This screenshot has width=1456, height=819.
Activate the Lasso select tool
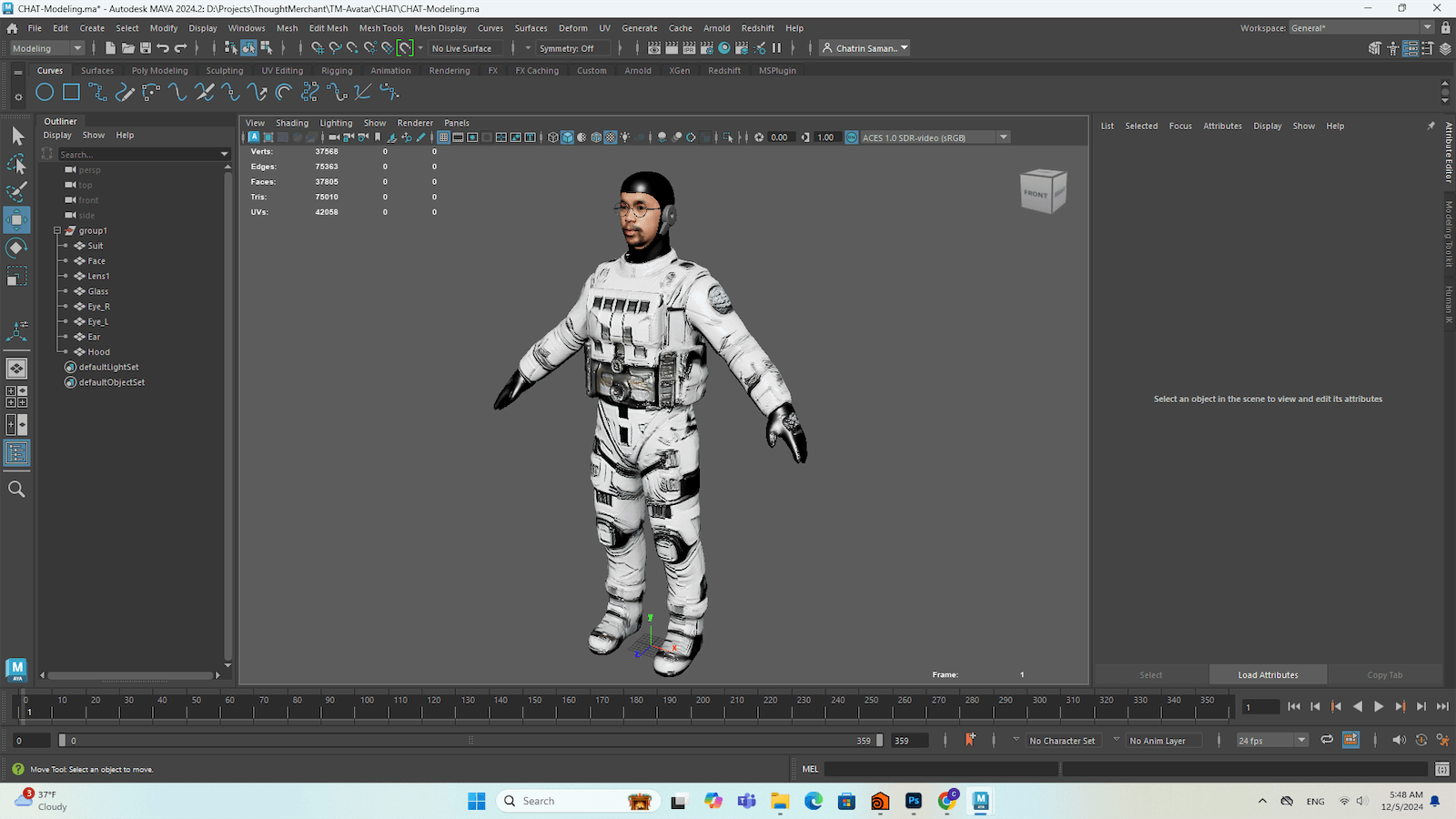[x=16, y=165]
